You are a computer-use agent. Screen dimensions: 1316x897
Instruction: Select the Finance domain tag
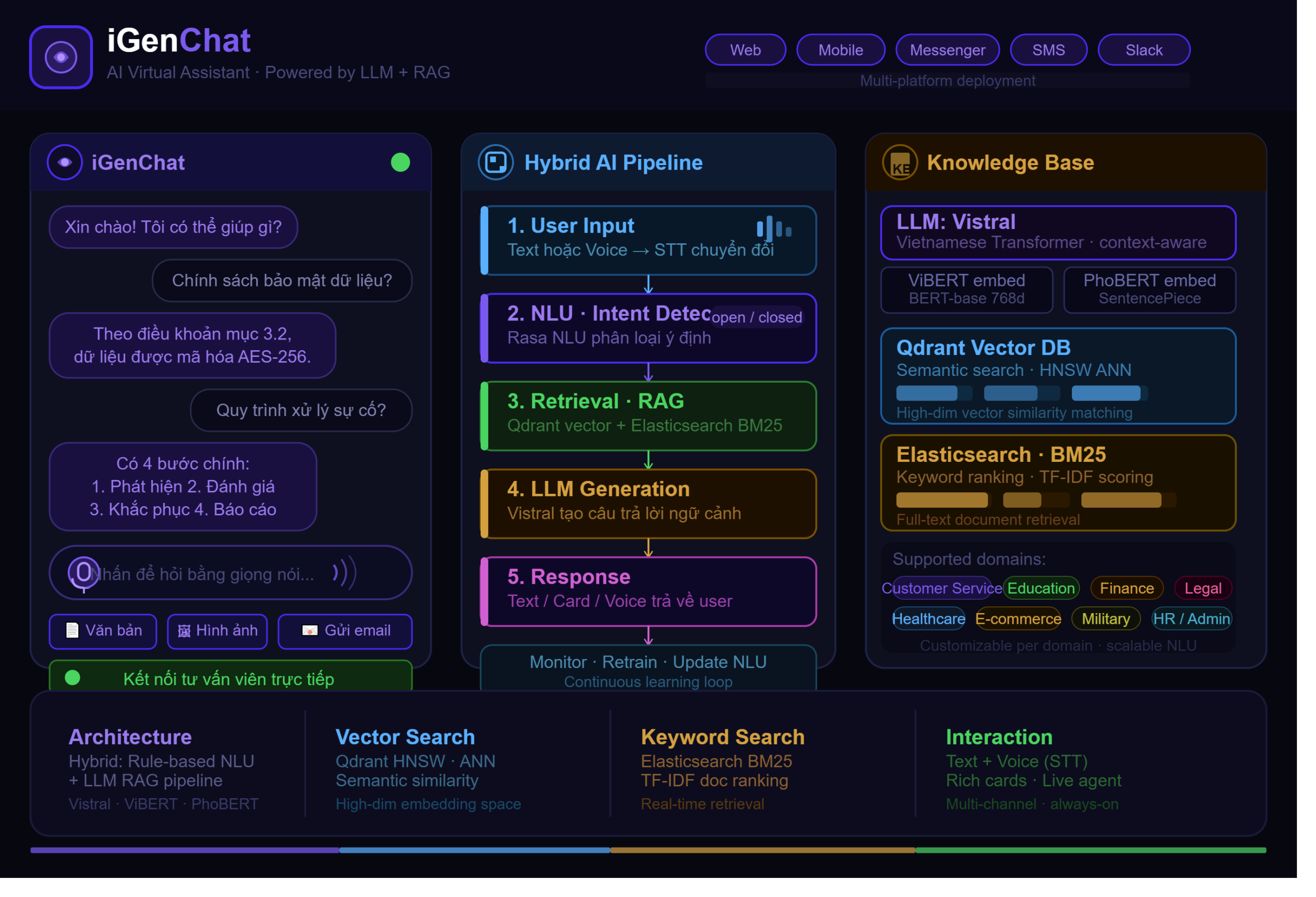tap(1127, 589)
